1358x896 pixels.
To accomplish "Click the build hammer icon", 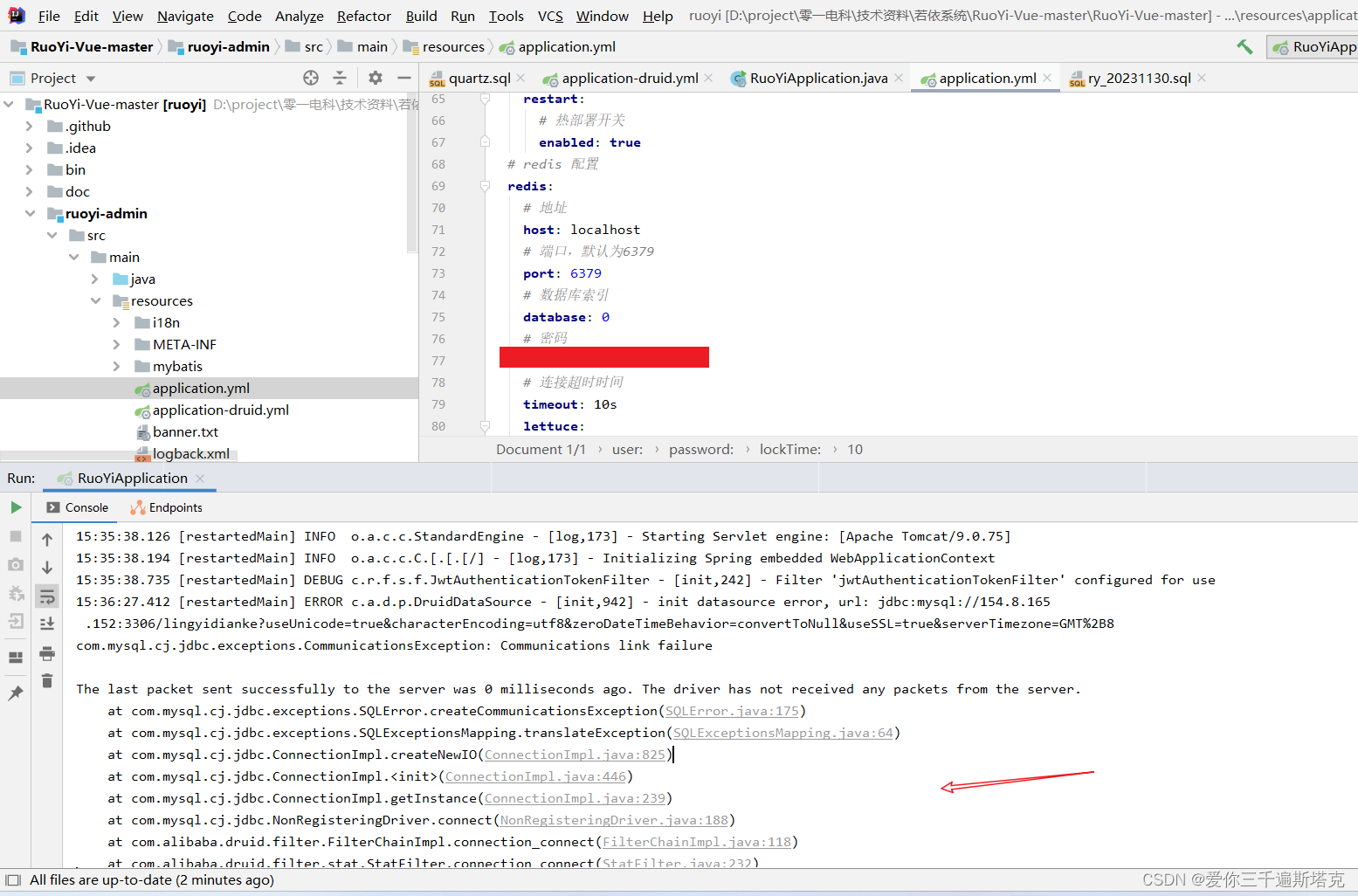I will pos(1244,46).
